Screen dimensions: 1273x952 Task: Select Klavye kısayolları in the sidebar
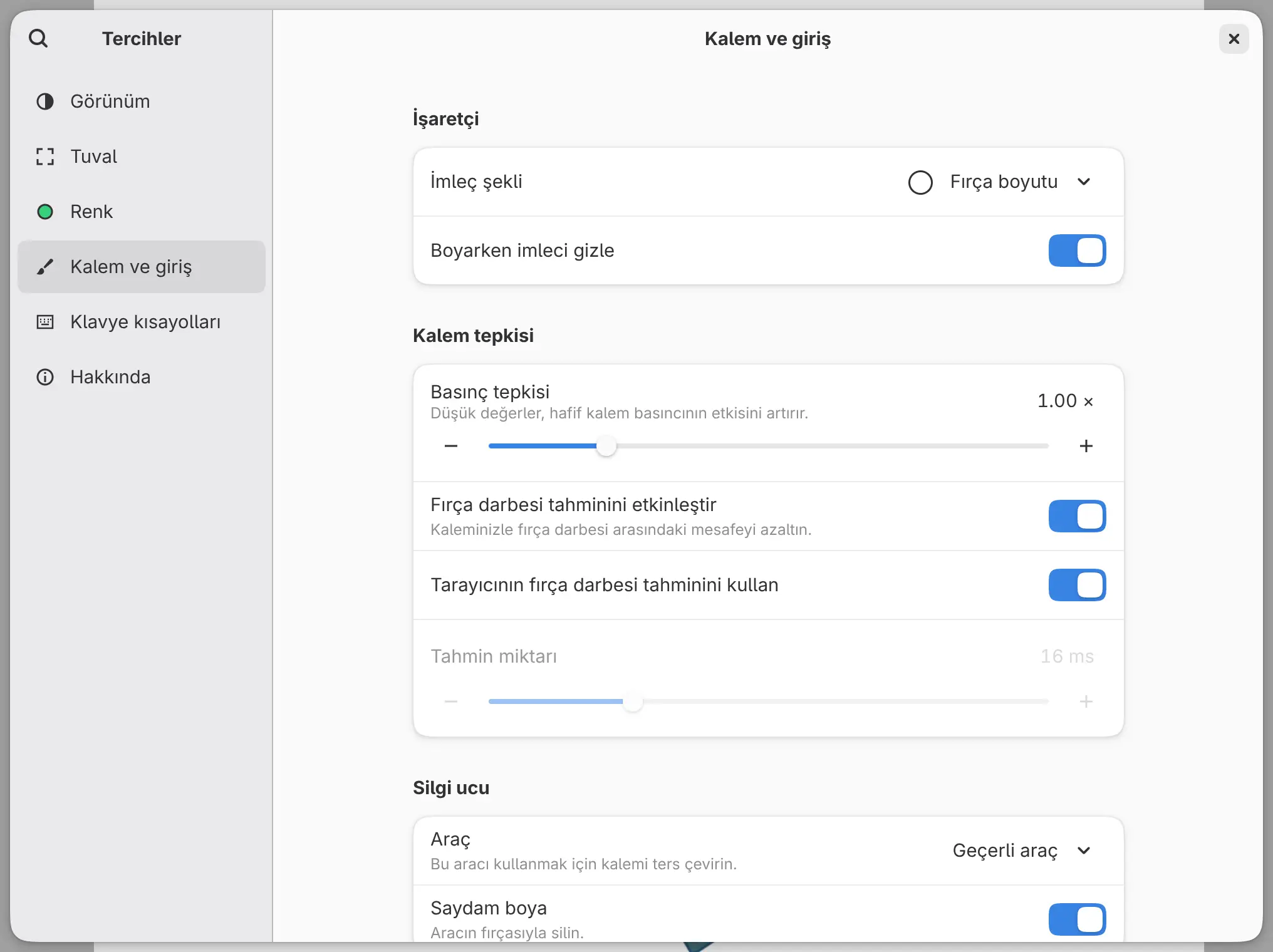coord(142,322)
